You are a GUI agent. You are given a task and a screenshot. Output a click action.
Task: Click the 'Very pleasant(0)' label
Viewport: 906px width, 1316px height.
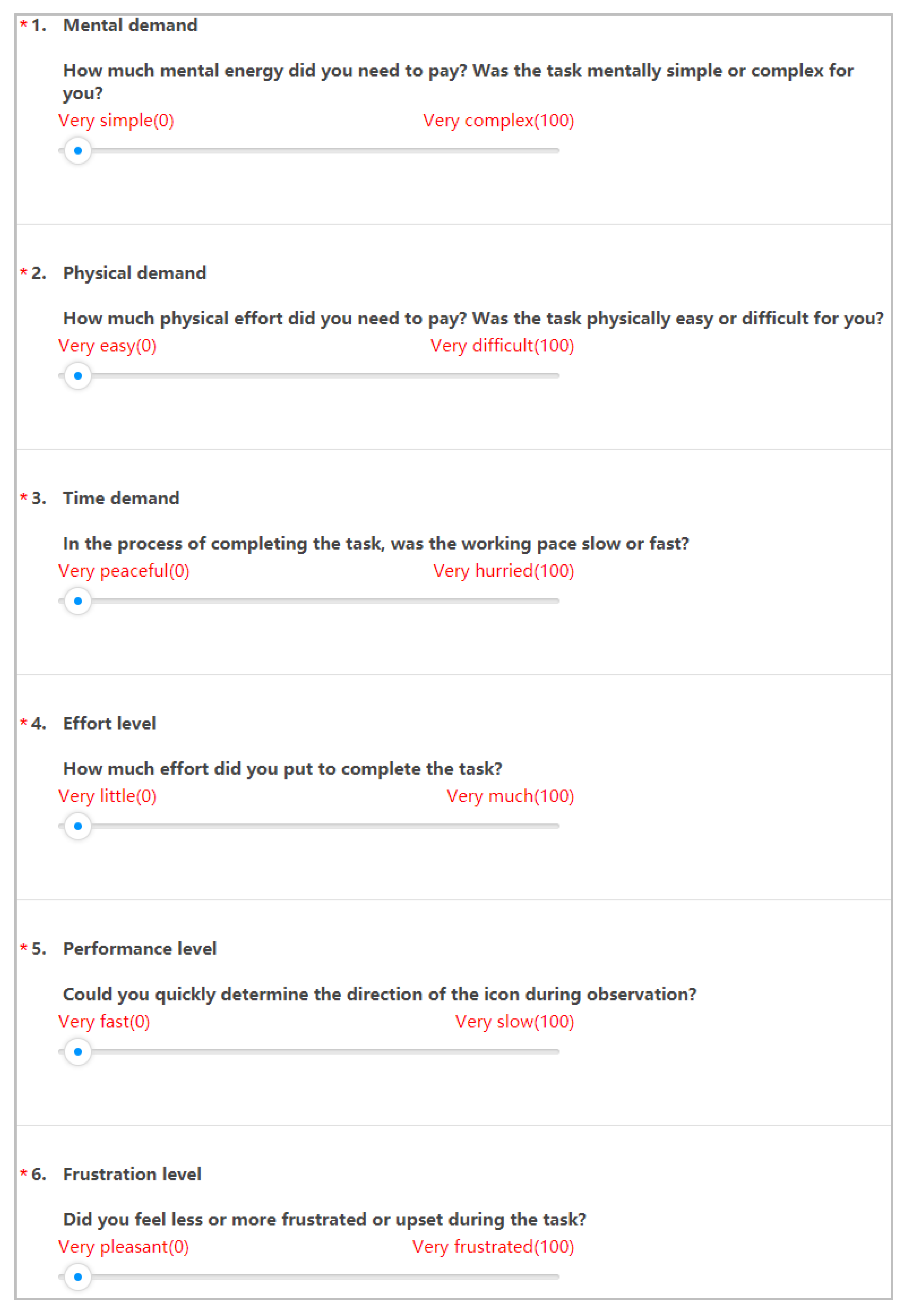coord(123,1247)
